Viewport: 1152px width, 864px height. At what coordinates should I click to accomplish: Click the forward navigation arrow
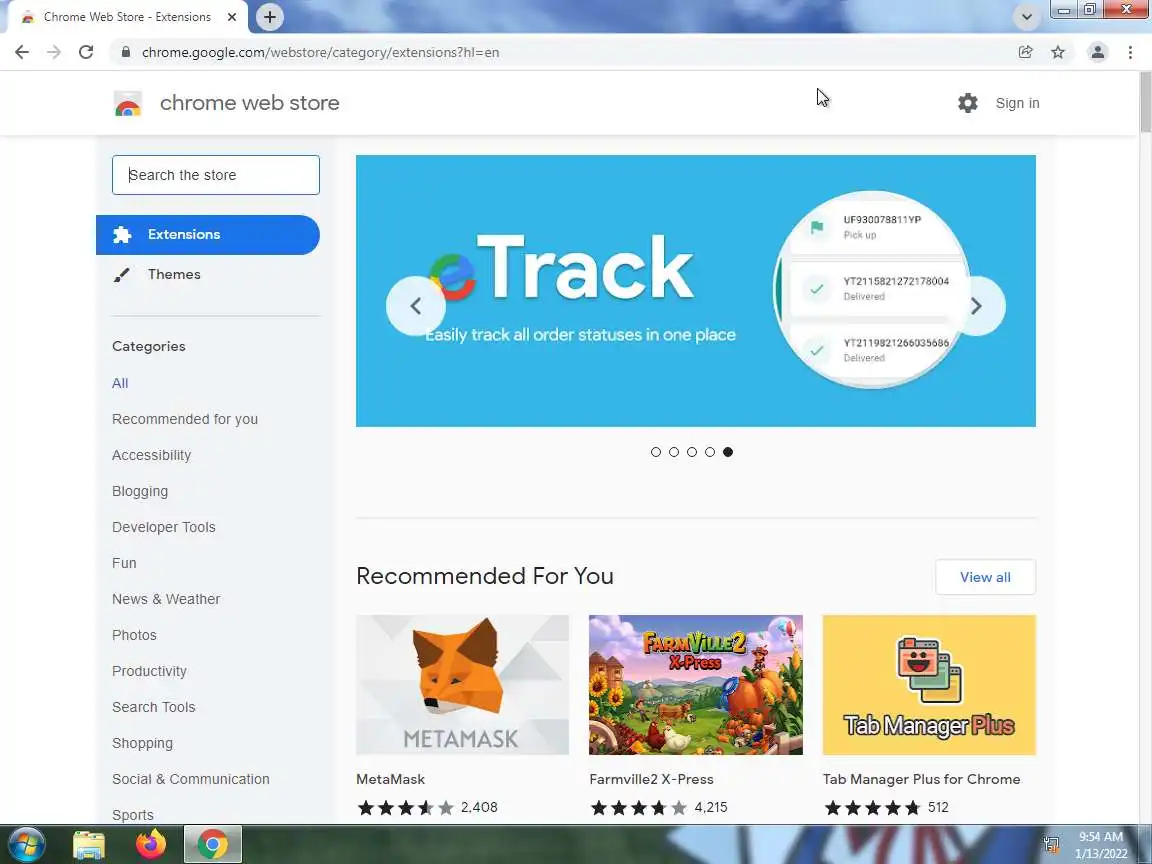pyautogui.click(x=54, y=52)
